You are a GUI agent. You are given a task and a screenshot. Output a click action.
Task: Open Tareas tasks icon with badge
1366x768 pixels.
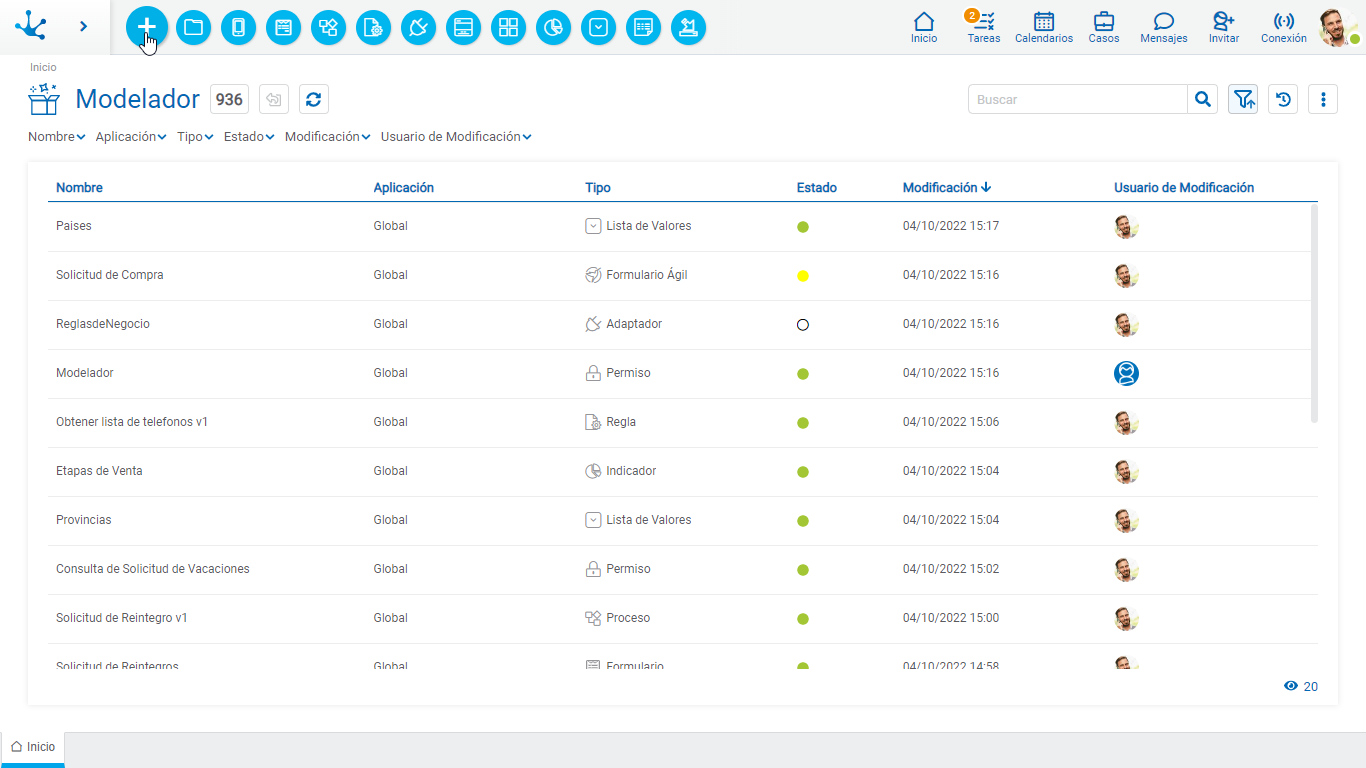coord(983,27)
